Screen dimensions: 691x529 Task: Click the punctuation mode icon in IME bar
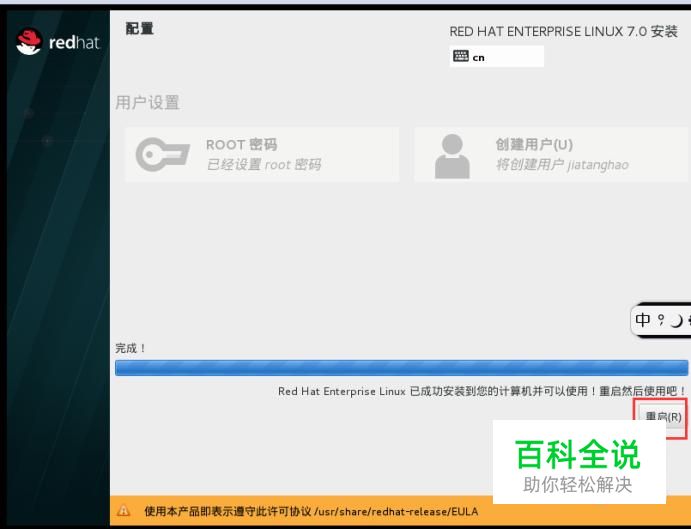coord(661,320)
